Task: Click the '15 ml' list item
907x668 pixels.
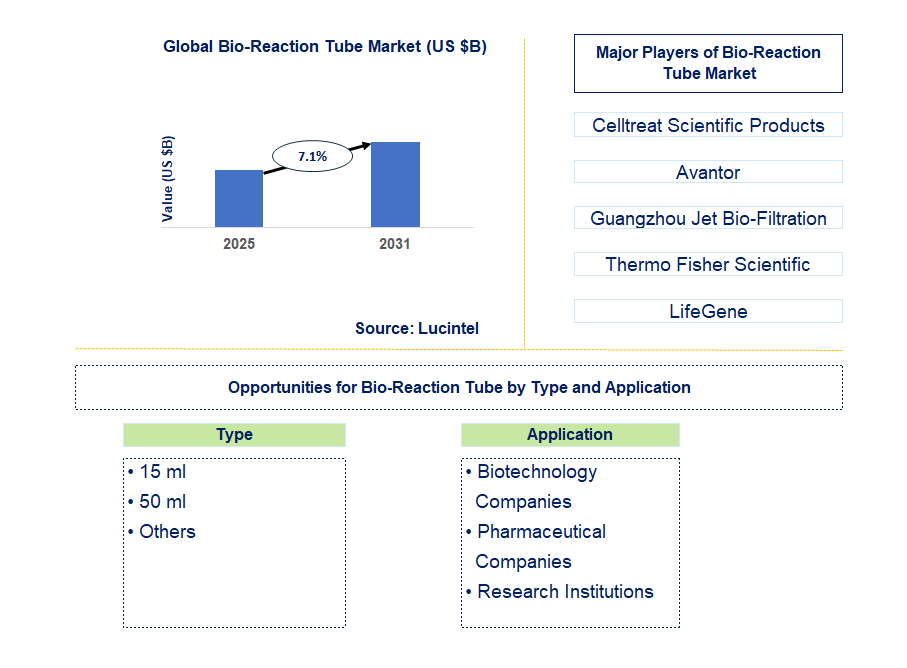Action: tap(157, 471)
